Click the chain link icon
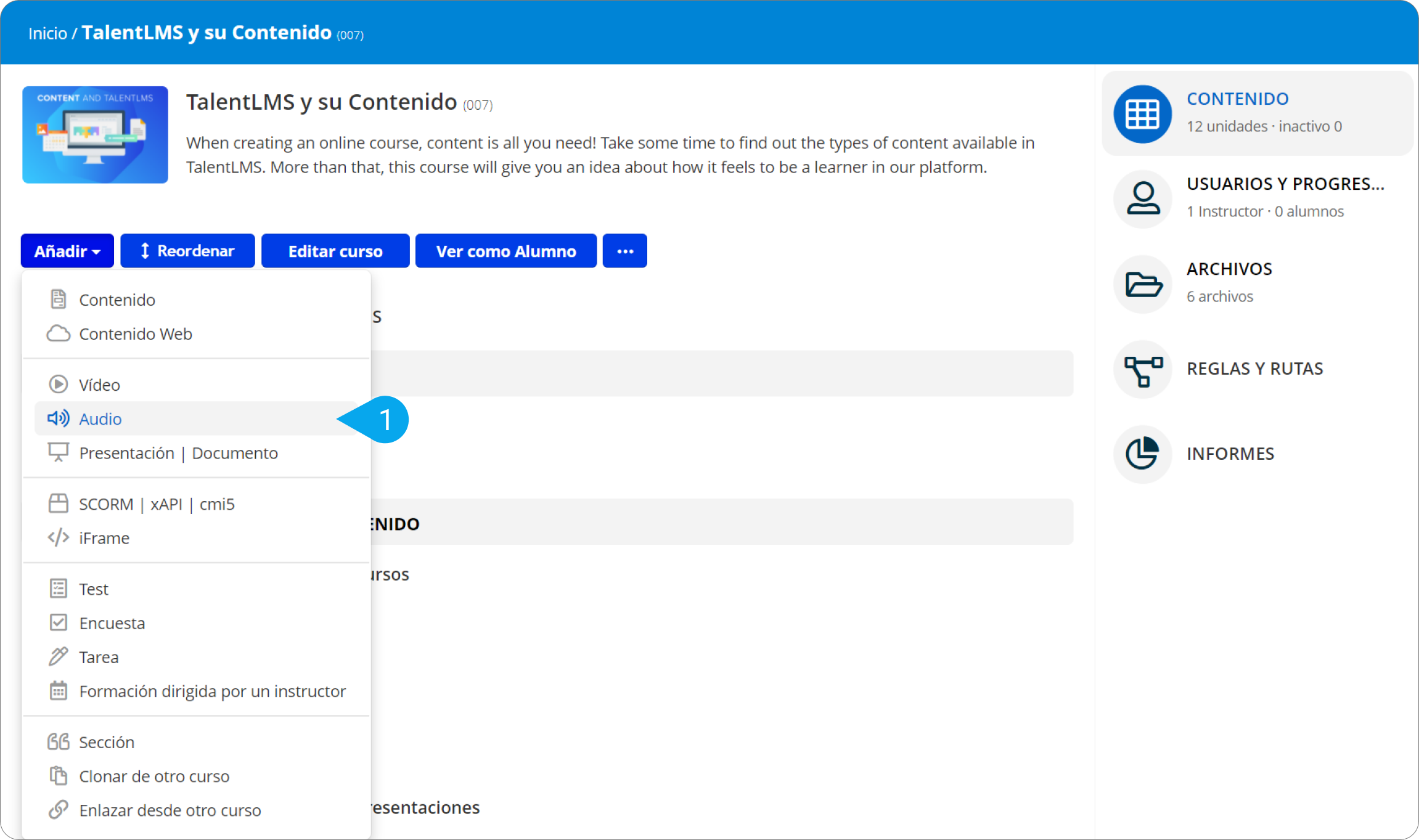This screenshot has width=1419, height=840. tap(58, 810)
